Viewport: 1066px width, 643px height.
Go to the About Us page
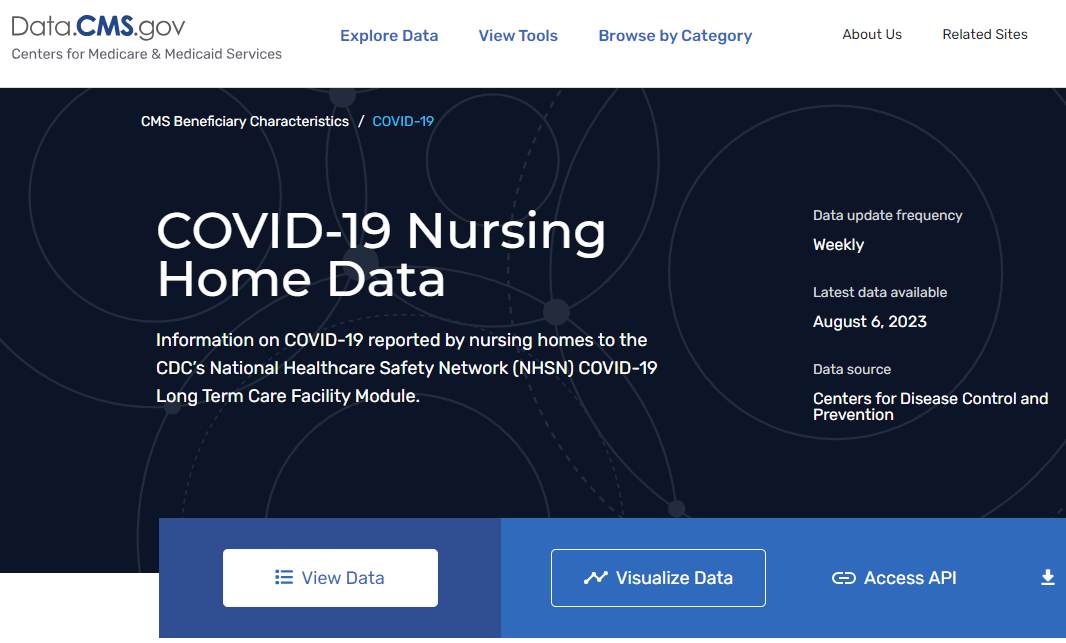[872, 34]
